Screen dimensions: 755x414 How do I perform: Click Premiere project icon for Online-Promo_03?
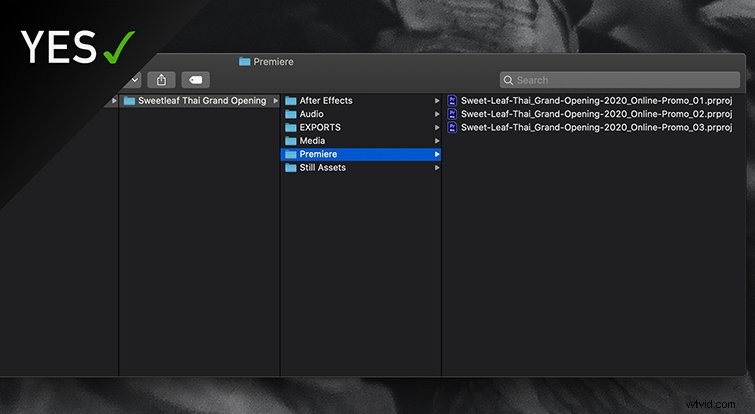tap(452, 128)
